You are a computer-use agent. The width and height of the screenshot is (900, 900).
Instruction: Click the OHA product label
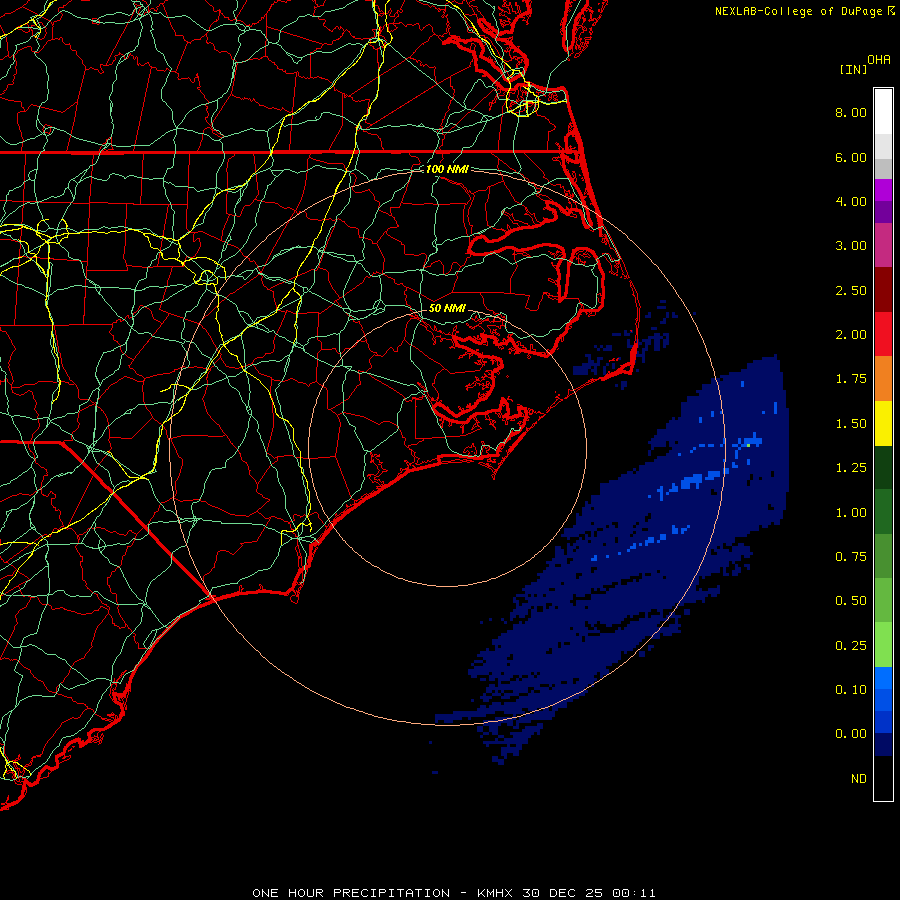coord(879,60)
